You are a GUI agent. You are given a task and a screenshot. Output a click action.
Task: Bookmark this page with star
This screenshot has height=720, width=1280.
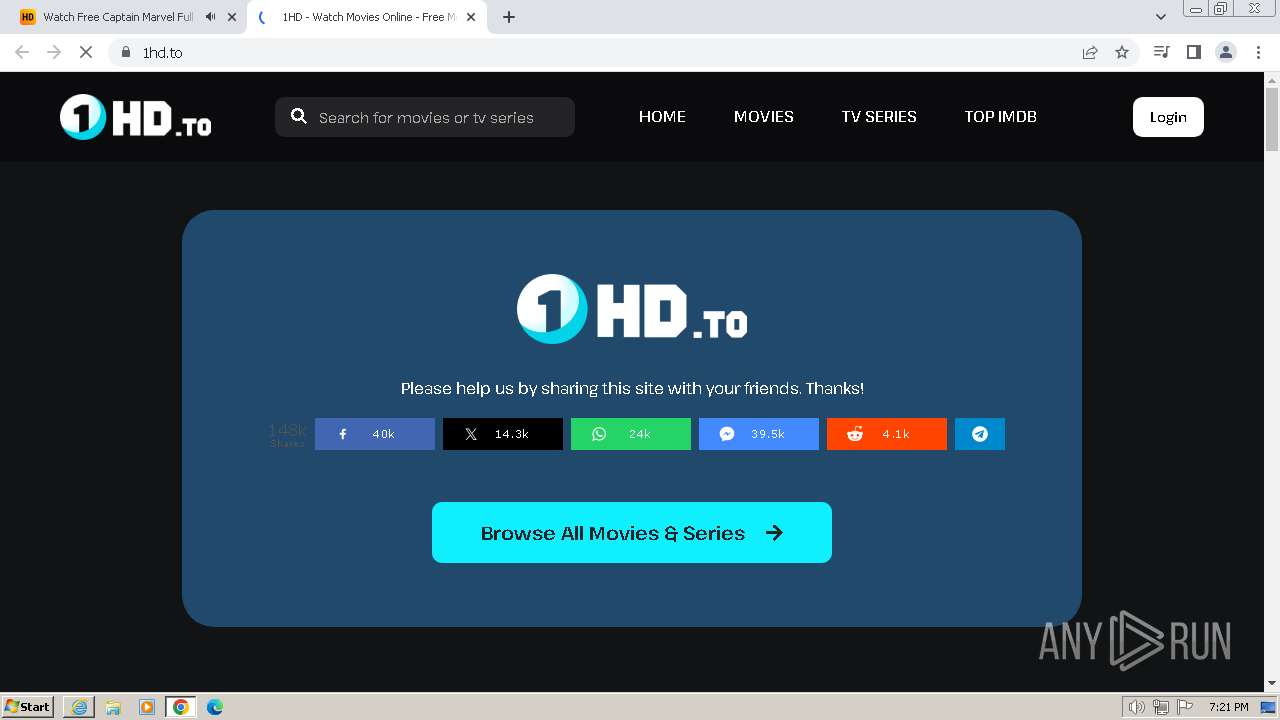click(1122, 52)
